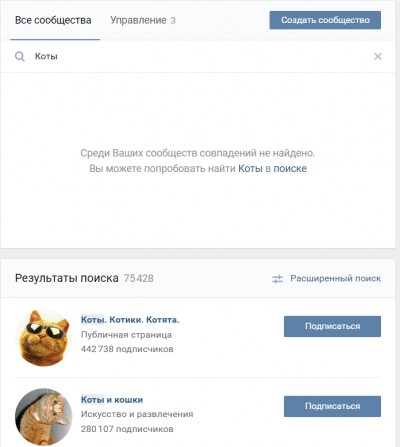Screen dimensions: 400x447
Task: Open Расширенный поиск options
Action: [335, 278]
